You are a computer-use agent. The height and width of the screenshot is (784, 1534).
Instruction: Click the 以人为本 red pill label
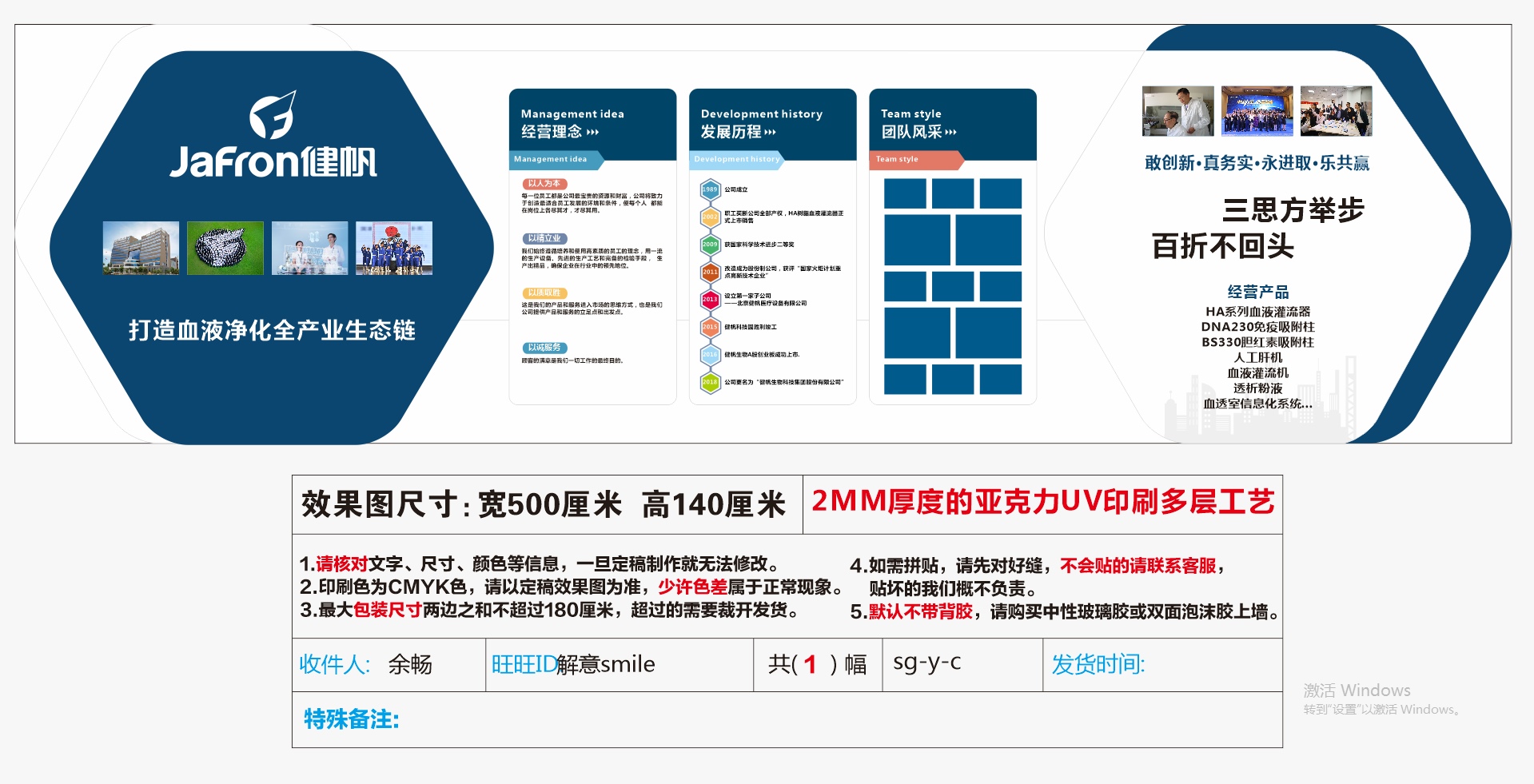(544, 184)
